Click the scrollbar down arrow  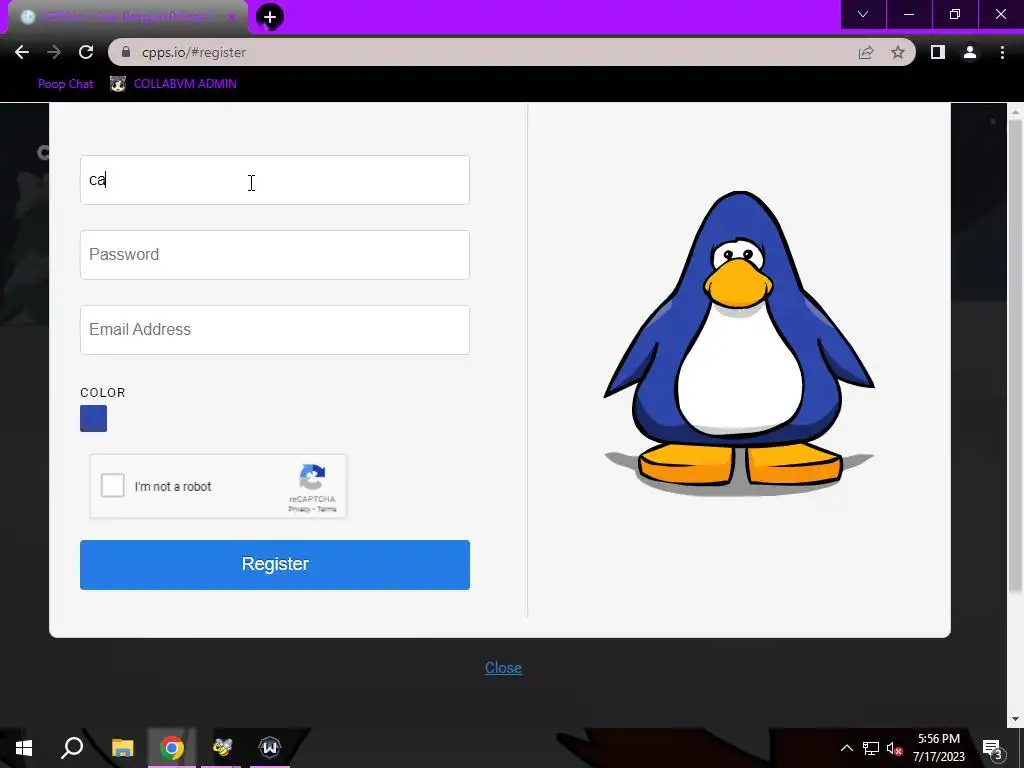point(1015,720)
